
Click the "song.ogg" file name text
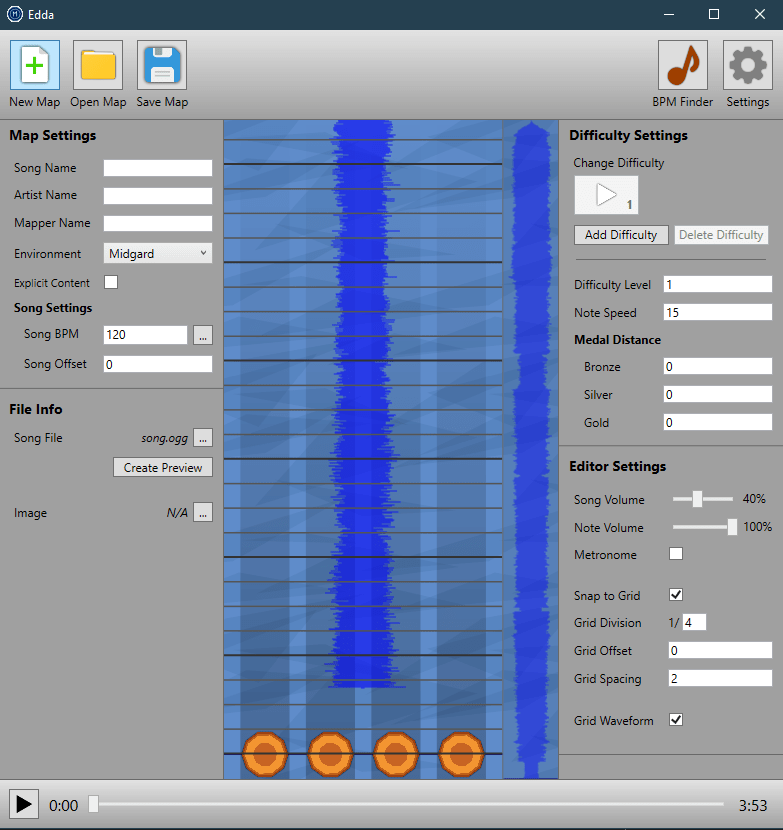tap(165, 438)
